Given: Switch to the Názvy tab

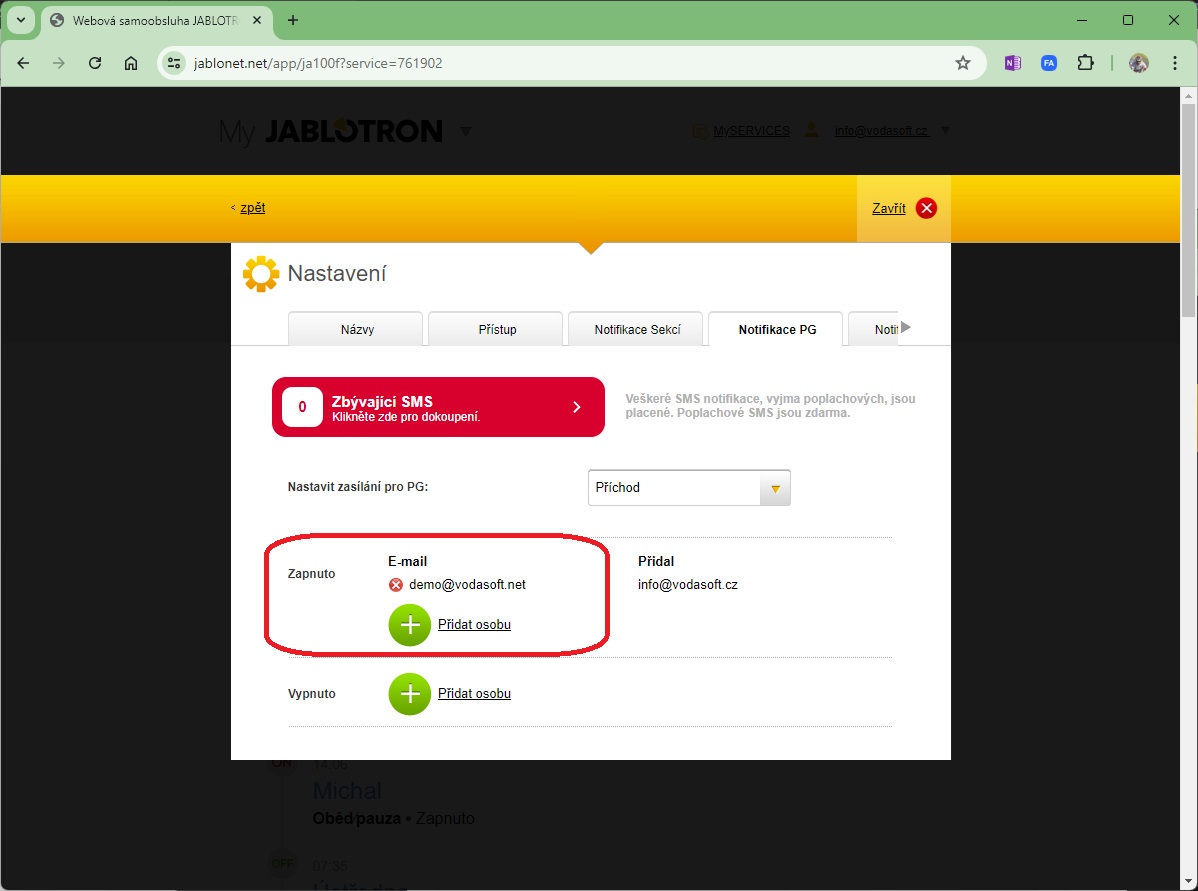Looking at the screenshot, I should click(356, 329).
